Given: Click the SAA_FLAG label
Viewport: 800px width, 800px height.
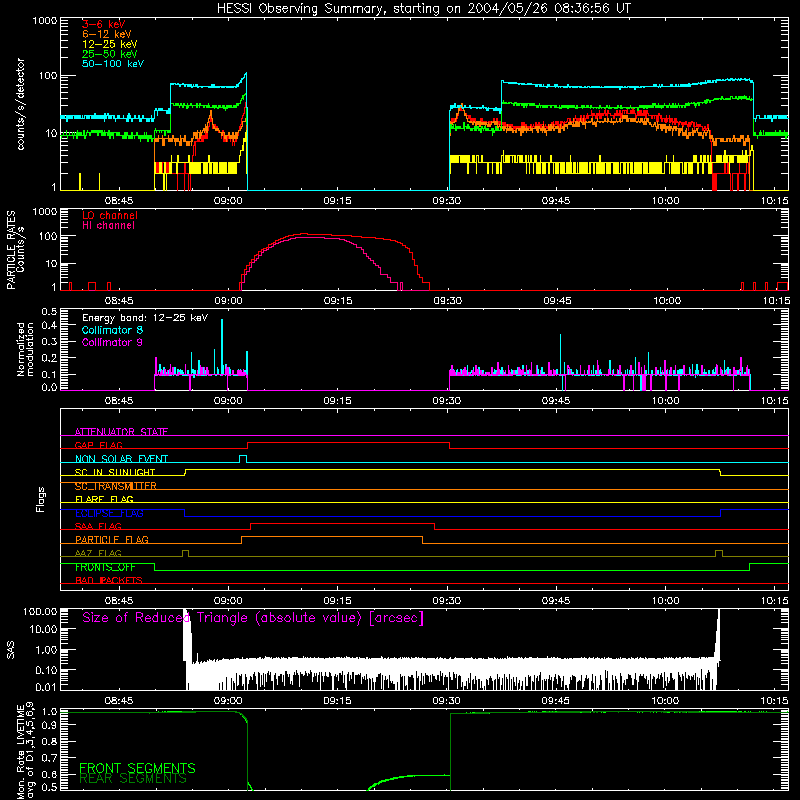Looking at the screenshot, I should (x=98, y=526).
